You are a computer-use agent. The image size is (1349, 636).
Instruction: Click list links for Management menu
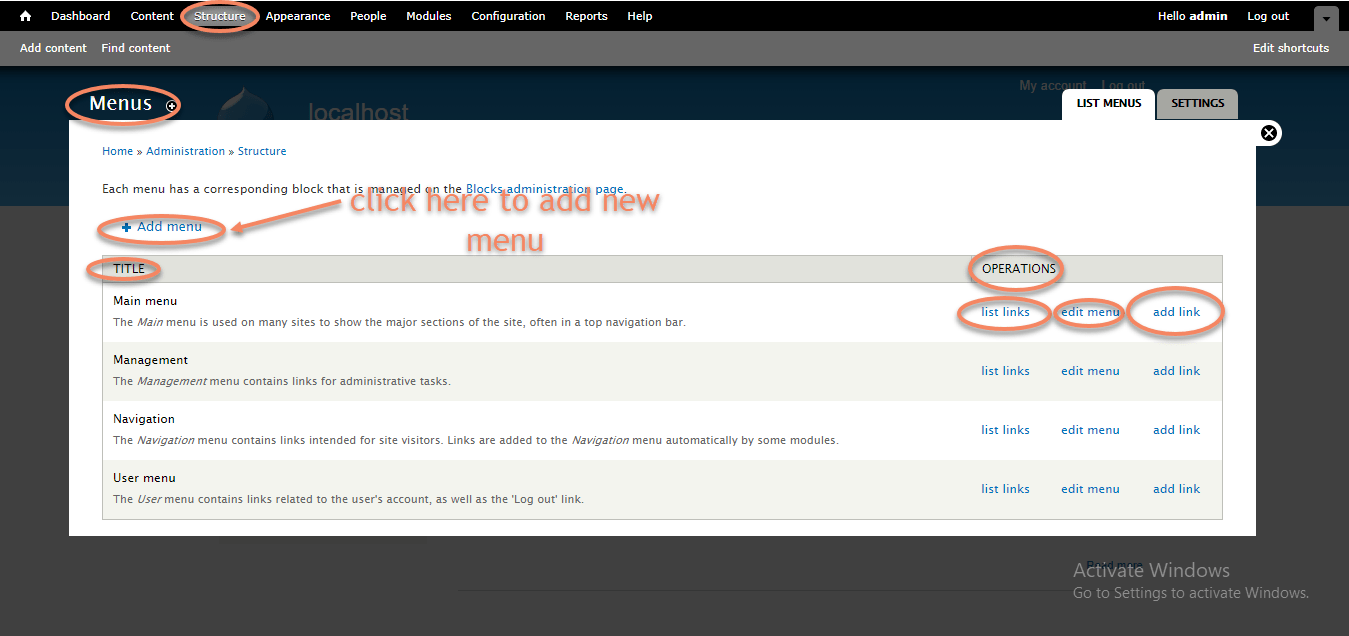pos(1005,371)
